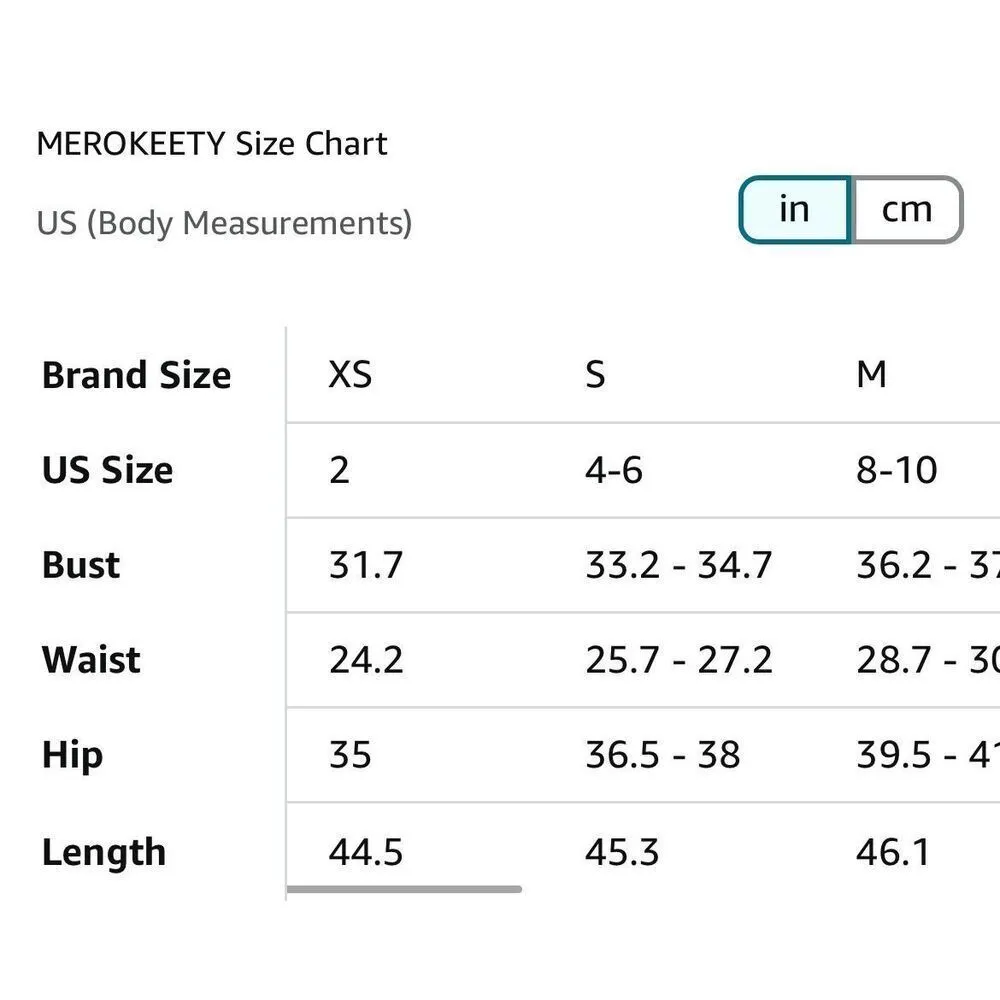Image resolution: width=1000 pixels, height=1000 pixels.
Task: Click the Bust row label
Action: (81, 565)
